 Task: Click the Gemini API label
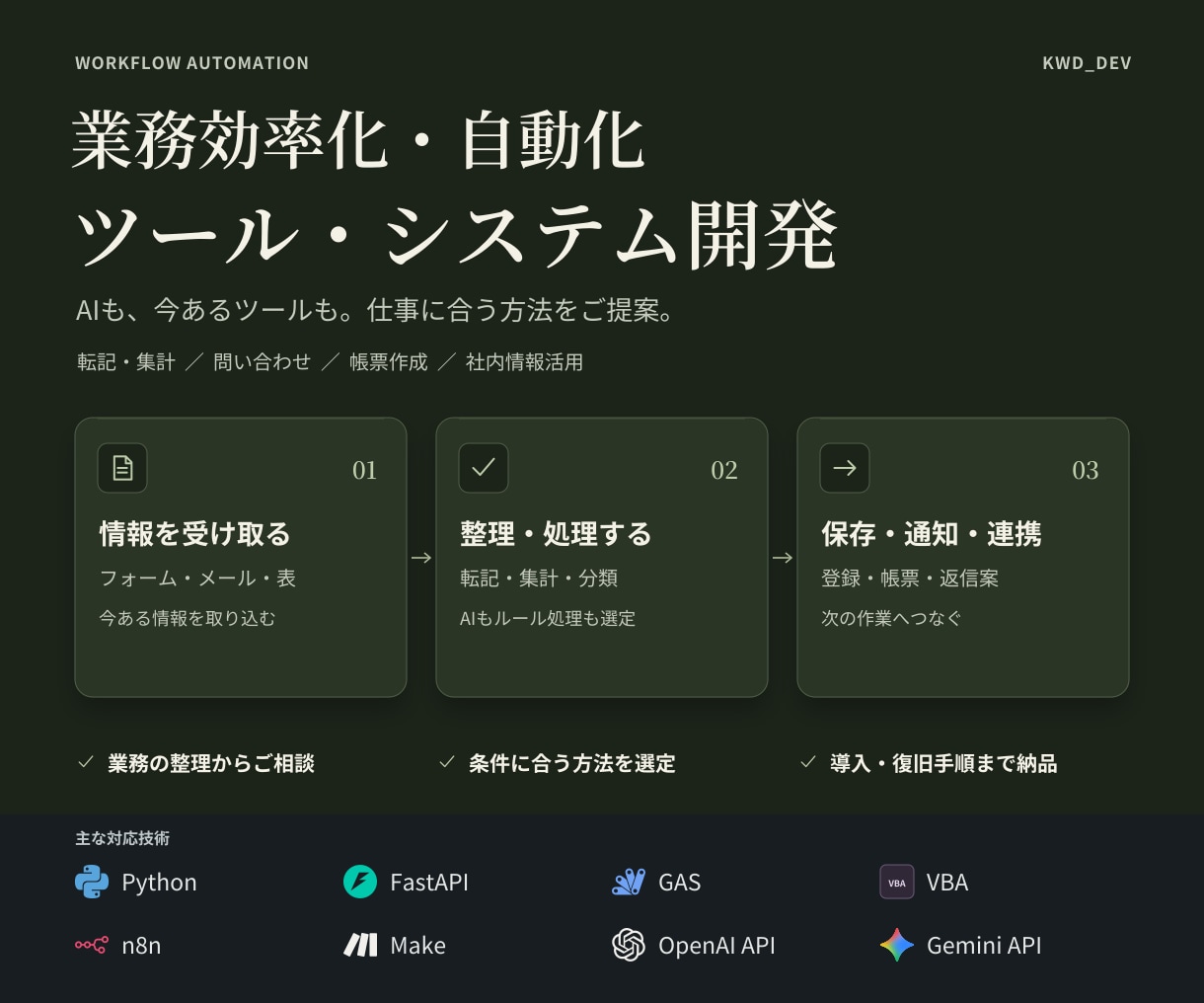[984, 946]
